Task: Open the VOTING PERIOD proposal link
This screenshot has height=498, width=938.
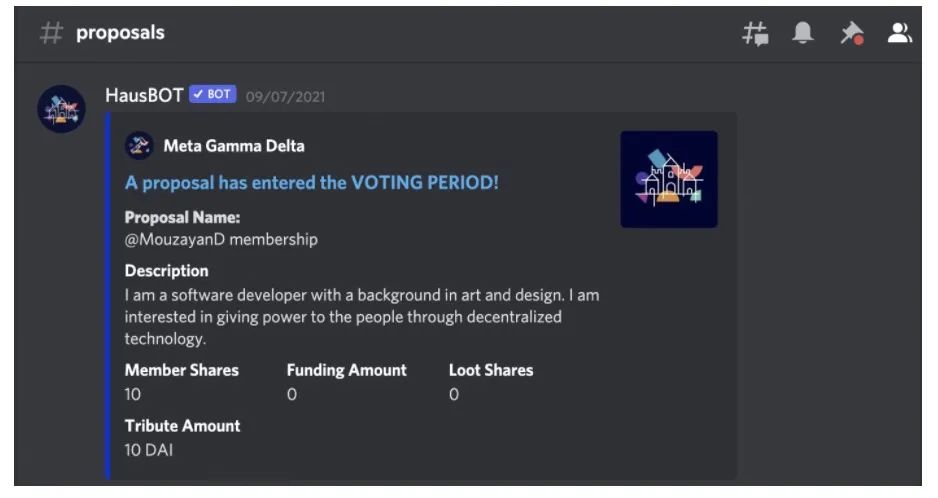Action: [311, 183]
